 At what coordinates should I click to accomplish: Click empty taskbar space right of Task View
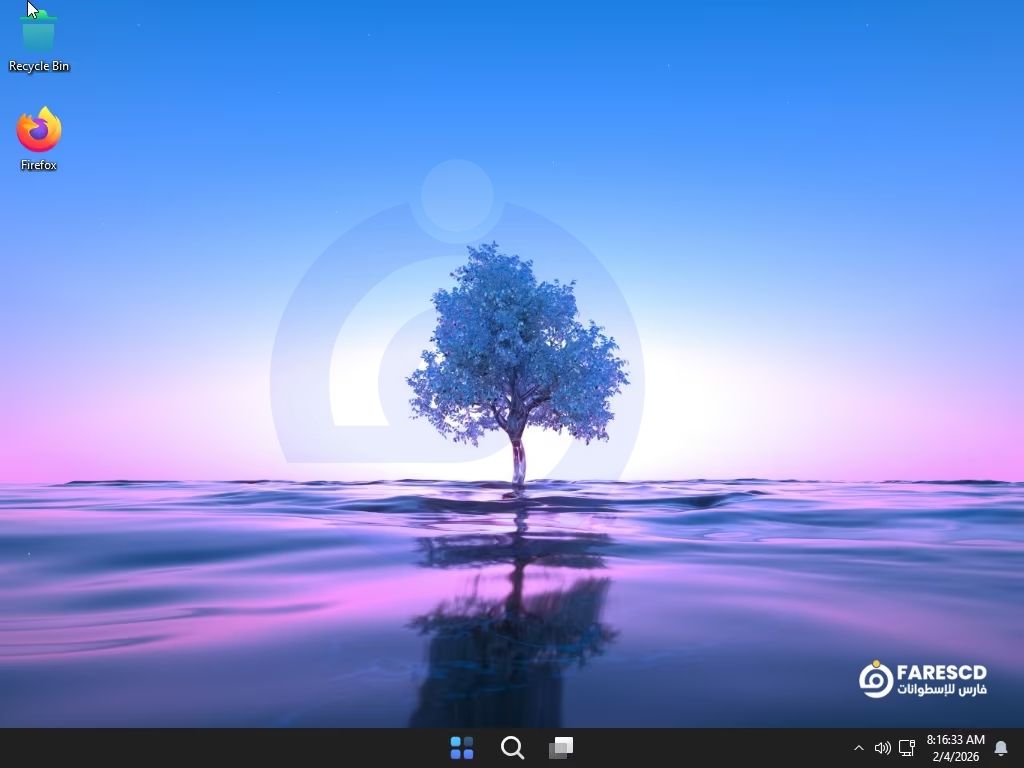click(x=700, y=748)
